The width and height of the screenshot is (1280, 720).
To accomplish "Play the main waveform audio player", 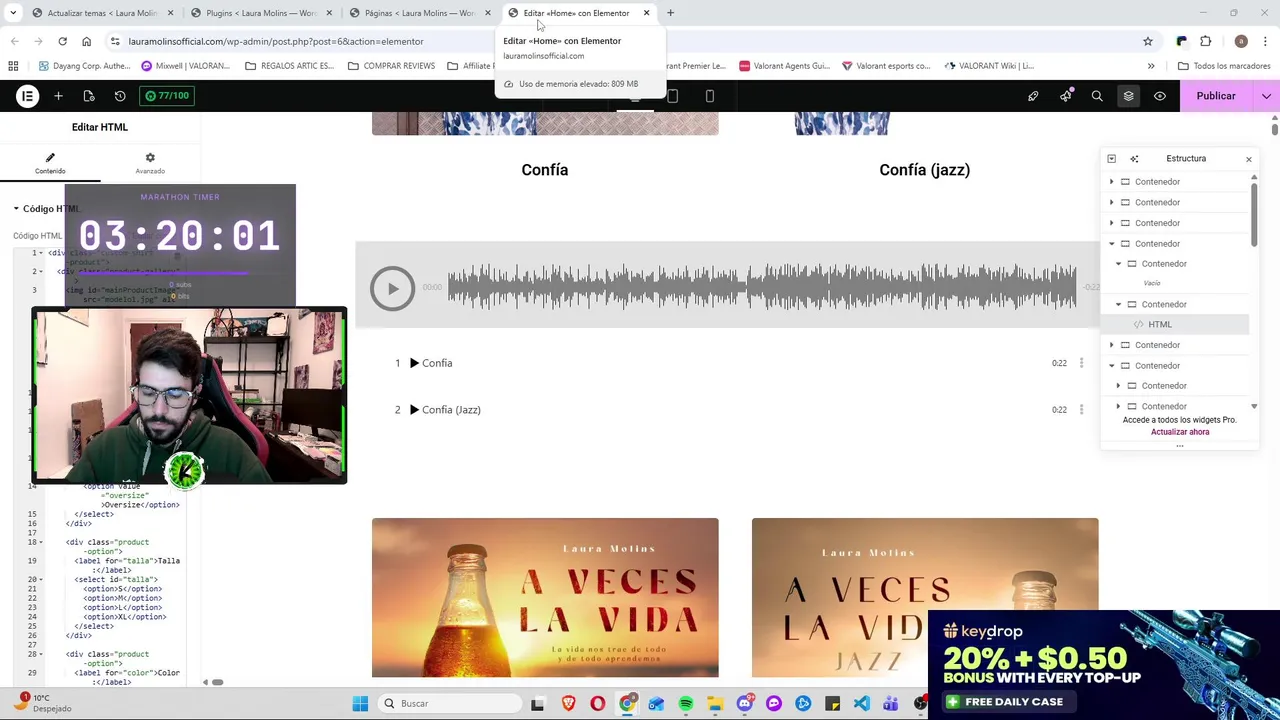I will pos(392,288).
